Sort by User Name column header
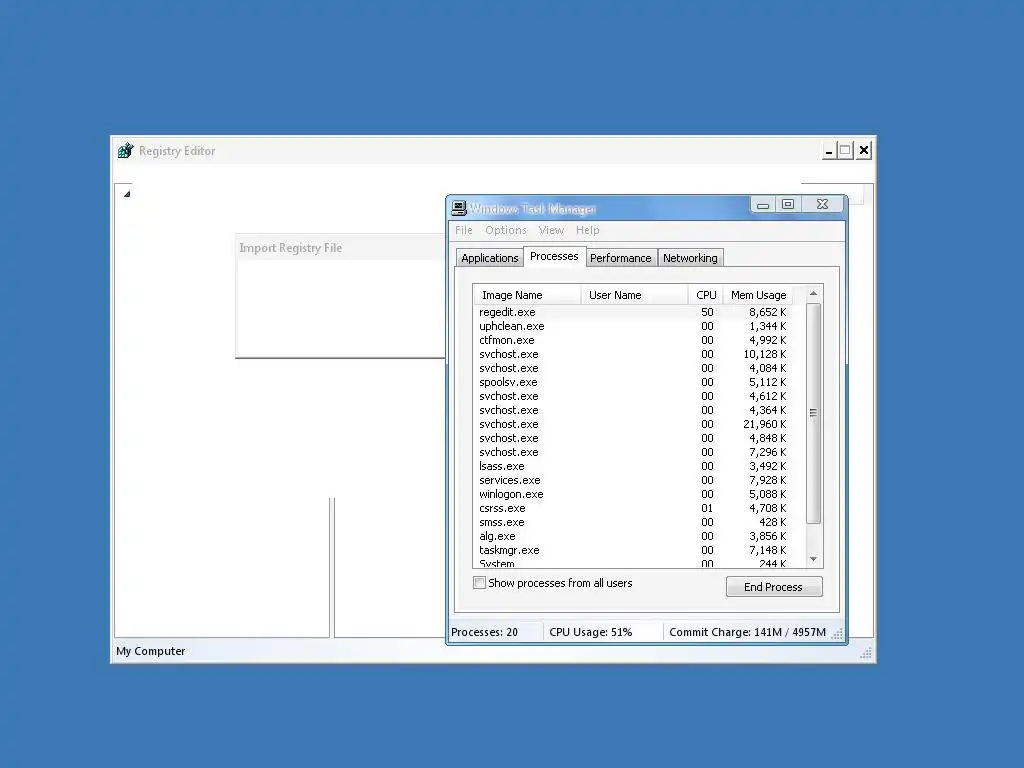Screen dimensions: 1024x768 634,295
